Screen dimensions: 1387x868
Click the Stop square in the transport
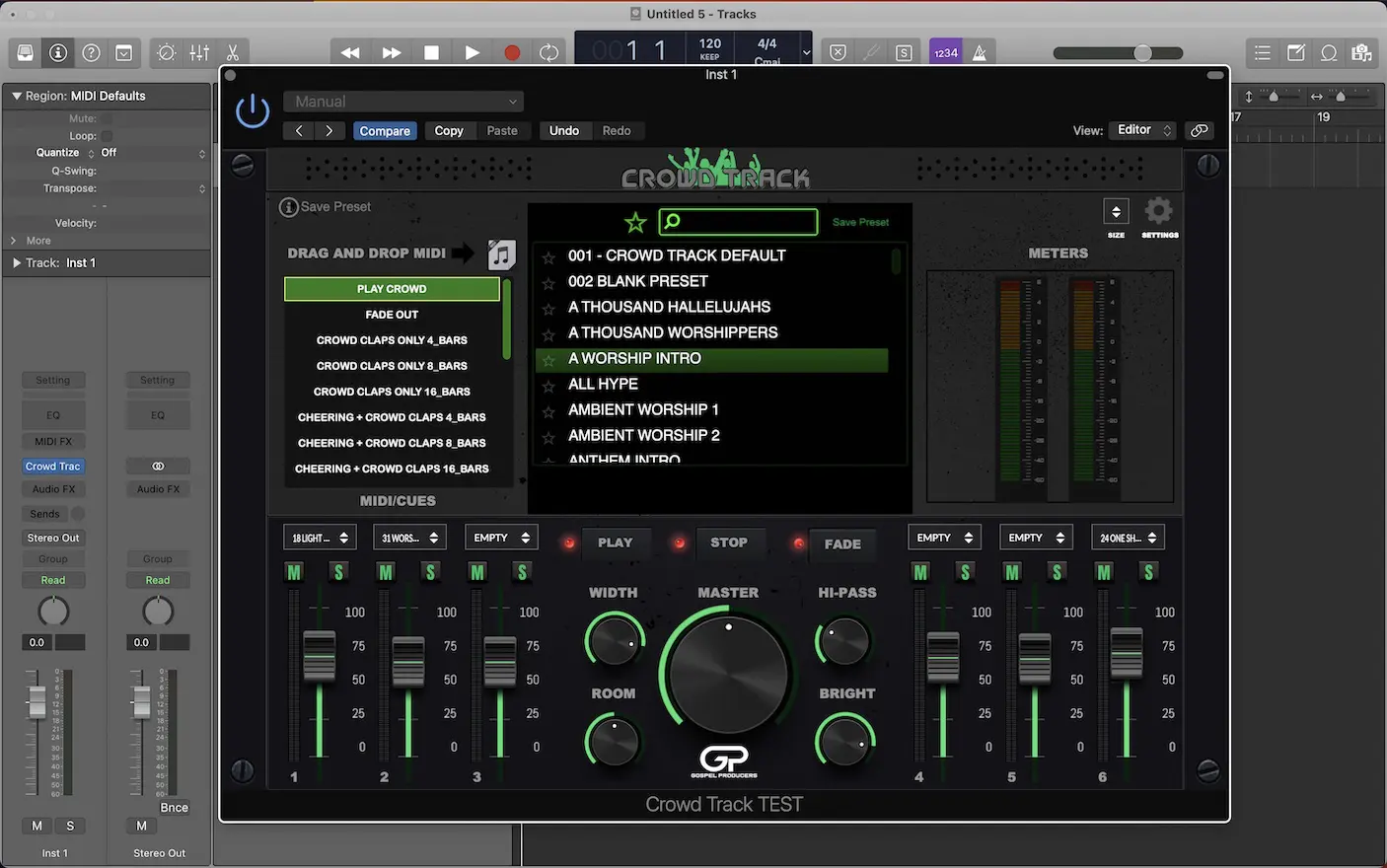coord(431,53)
